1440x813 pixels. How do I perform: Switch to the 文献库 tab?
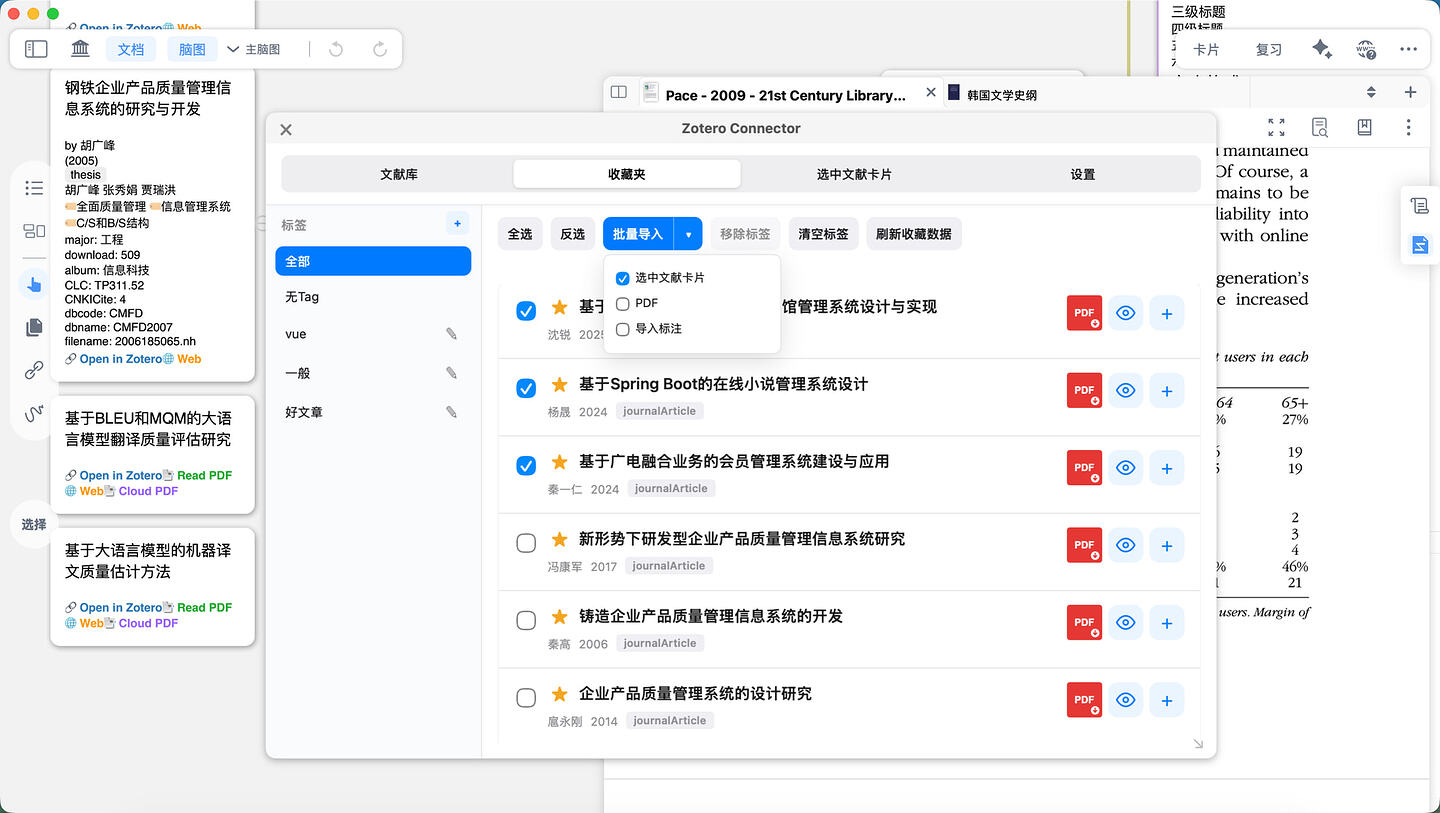pos(398,174)
